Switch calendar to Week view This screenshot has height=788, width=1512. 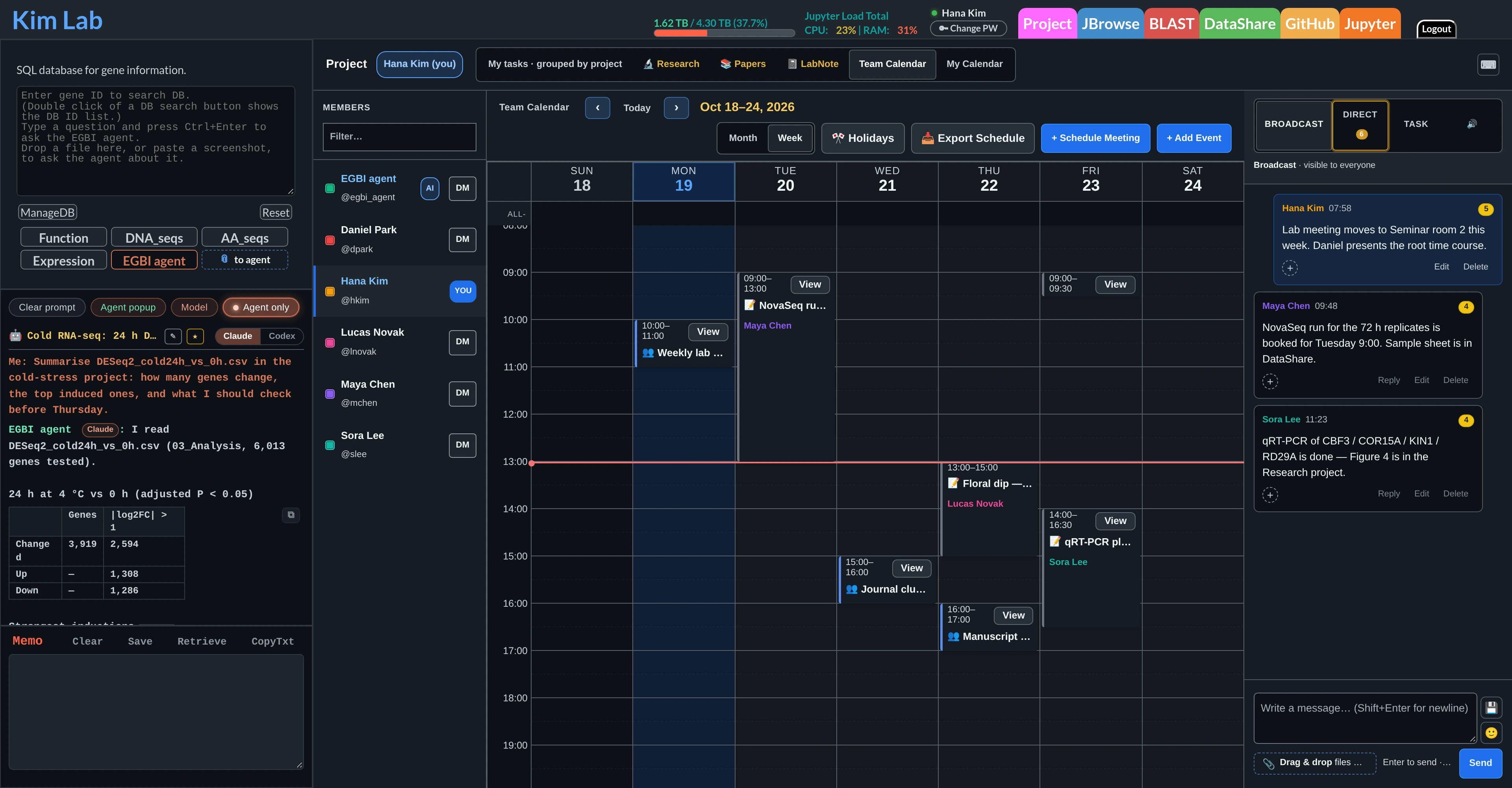789,138
